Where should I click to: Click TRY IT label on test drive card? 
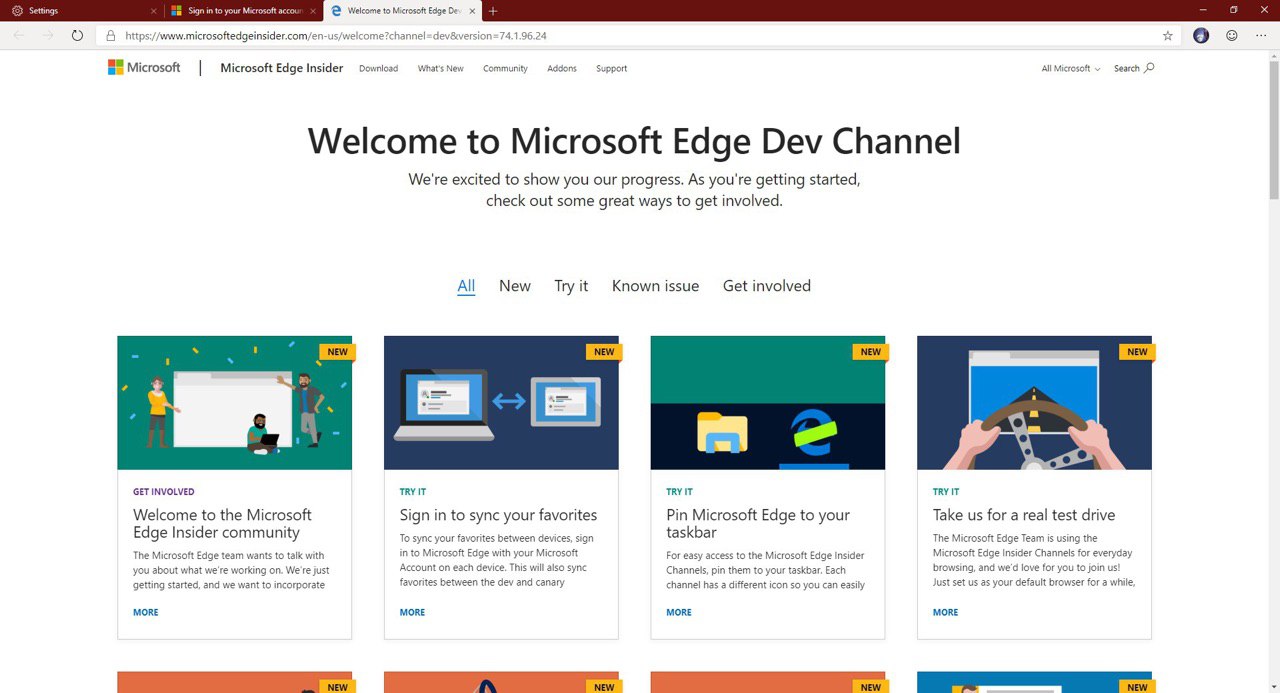(x=946, y=492)
